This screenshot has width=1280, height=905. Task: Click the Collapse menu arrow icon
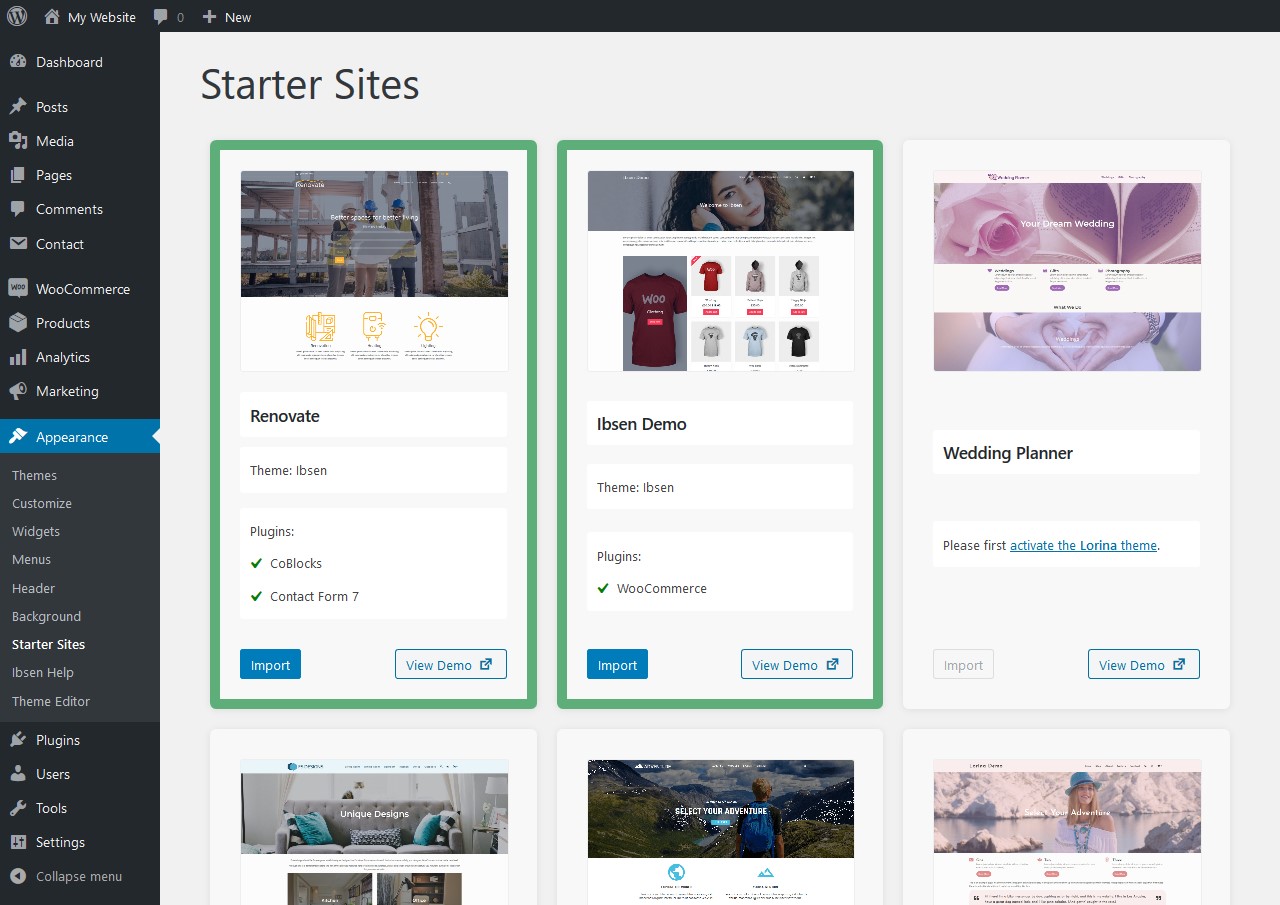18,876
